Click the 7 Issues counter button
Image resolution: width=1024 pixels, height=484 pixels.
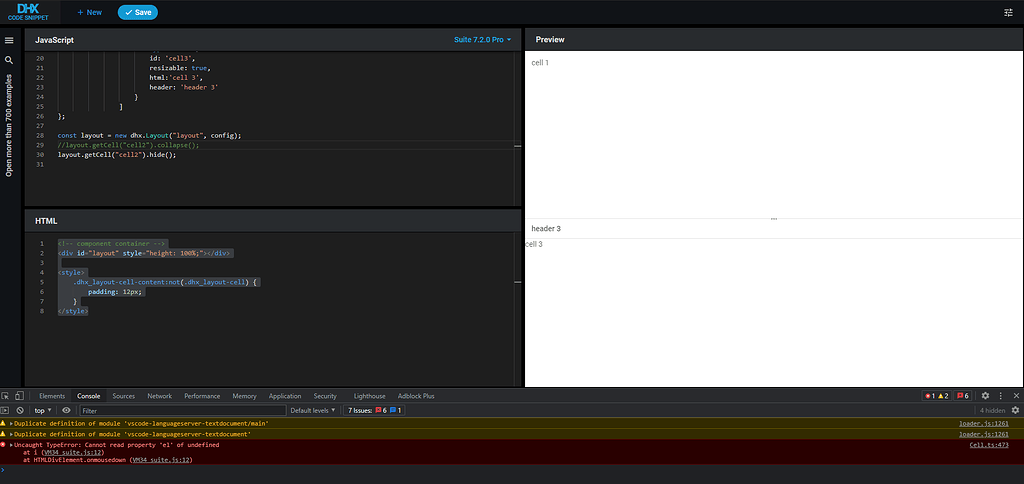(x=376, y=410)
